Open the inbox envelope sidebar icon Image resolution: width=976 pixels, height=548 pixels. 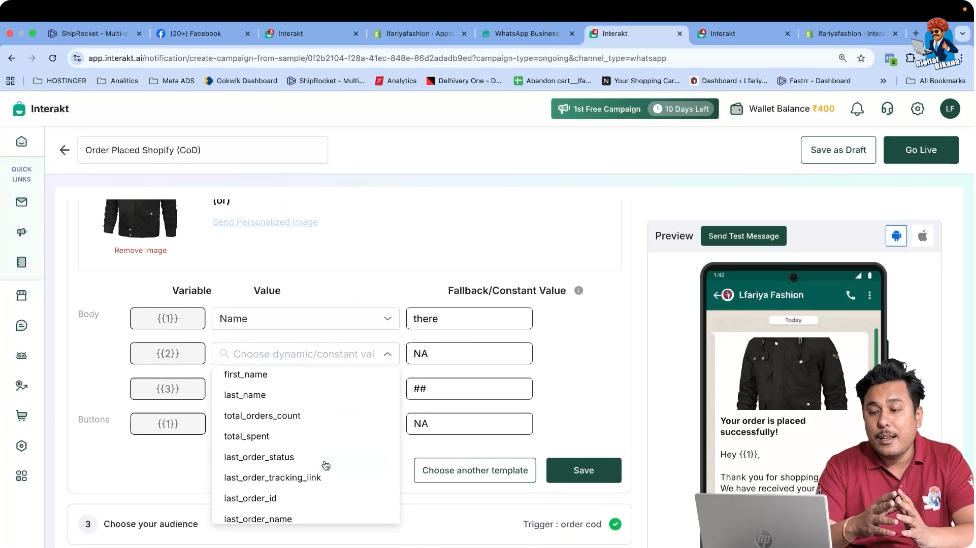click(x=21, y=202)
